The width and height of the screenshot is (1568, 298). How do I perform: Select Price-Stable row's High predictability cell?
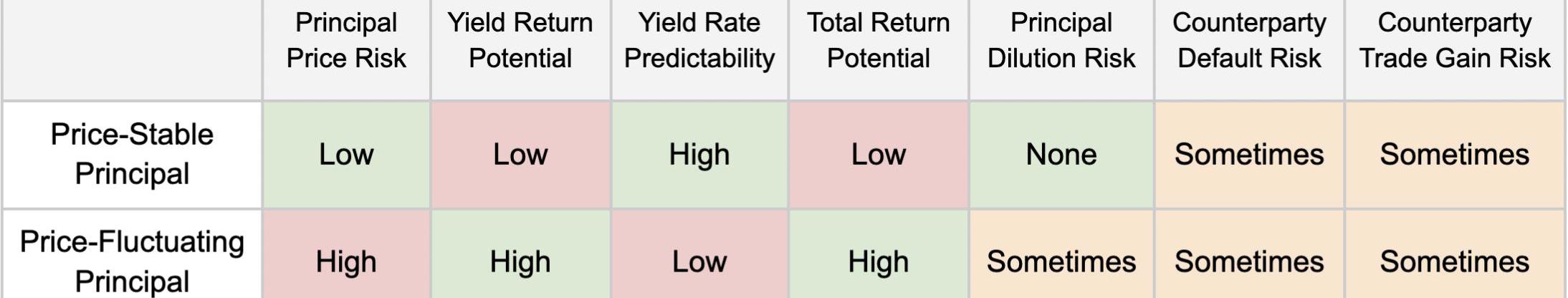tap(699, 155)
